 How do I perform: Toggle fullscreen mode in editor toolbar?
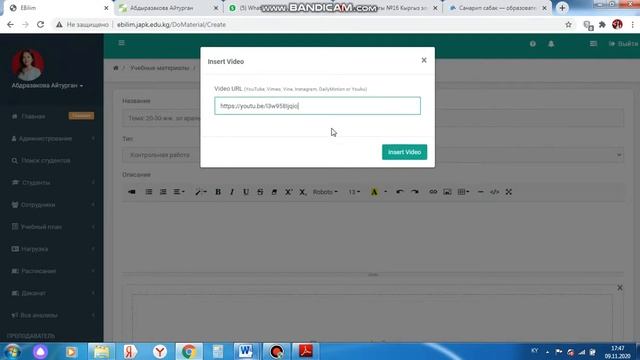tap(509, 192)
